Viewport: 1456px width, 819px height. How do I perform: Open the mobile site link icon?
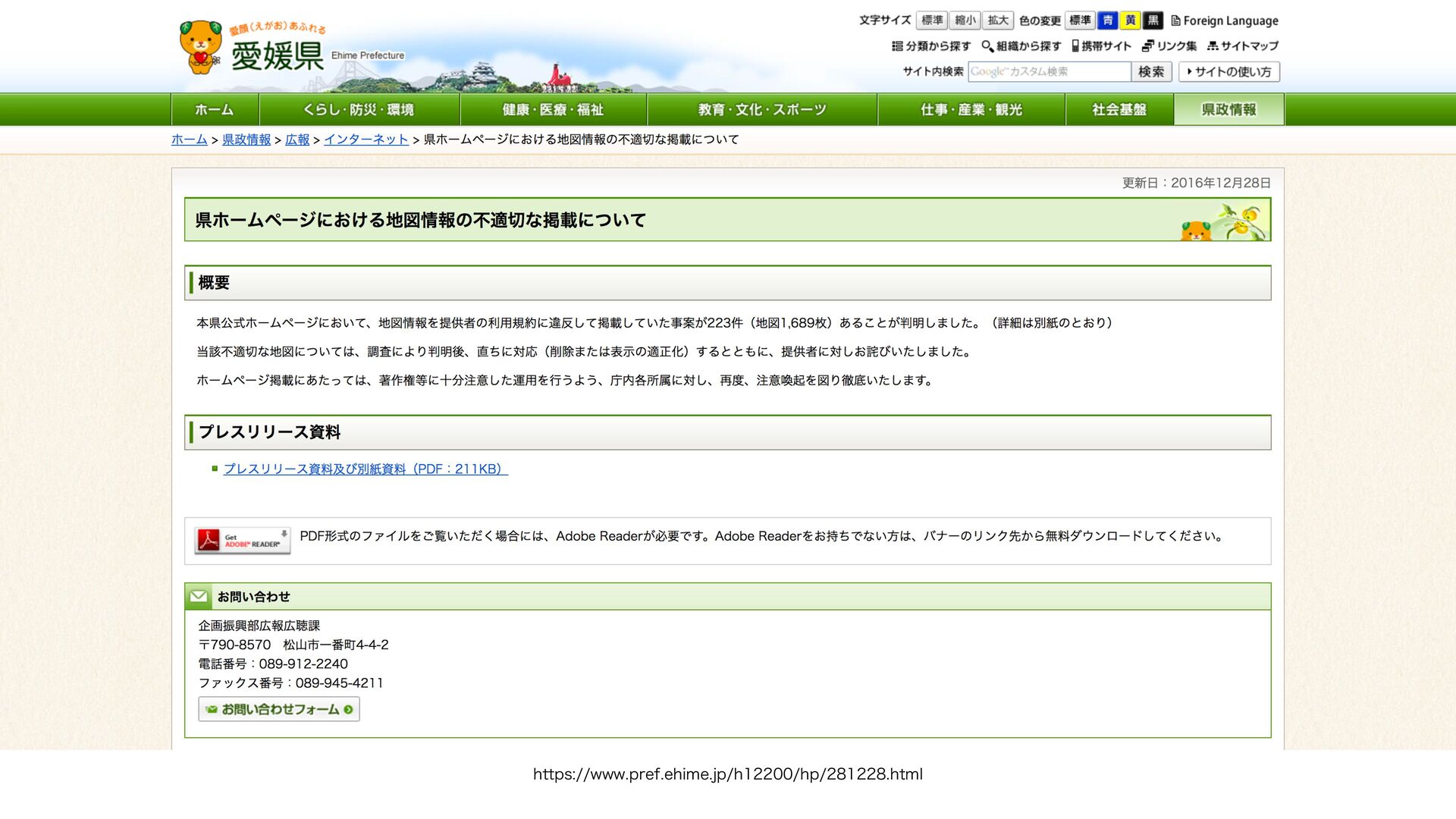click(x=1075, y=45)
